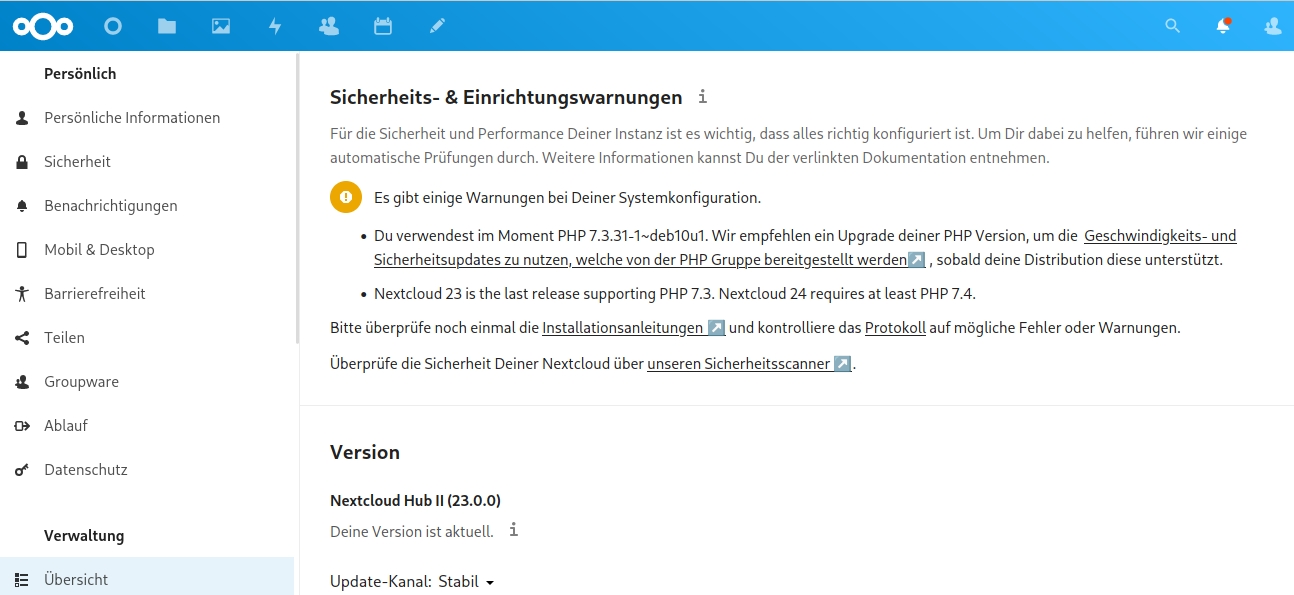Open the Activity lightning icon
The image size is (1294, 595).
[275, 26]
